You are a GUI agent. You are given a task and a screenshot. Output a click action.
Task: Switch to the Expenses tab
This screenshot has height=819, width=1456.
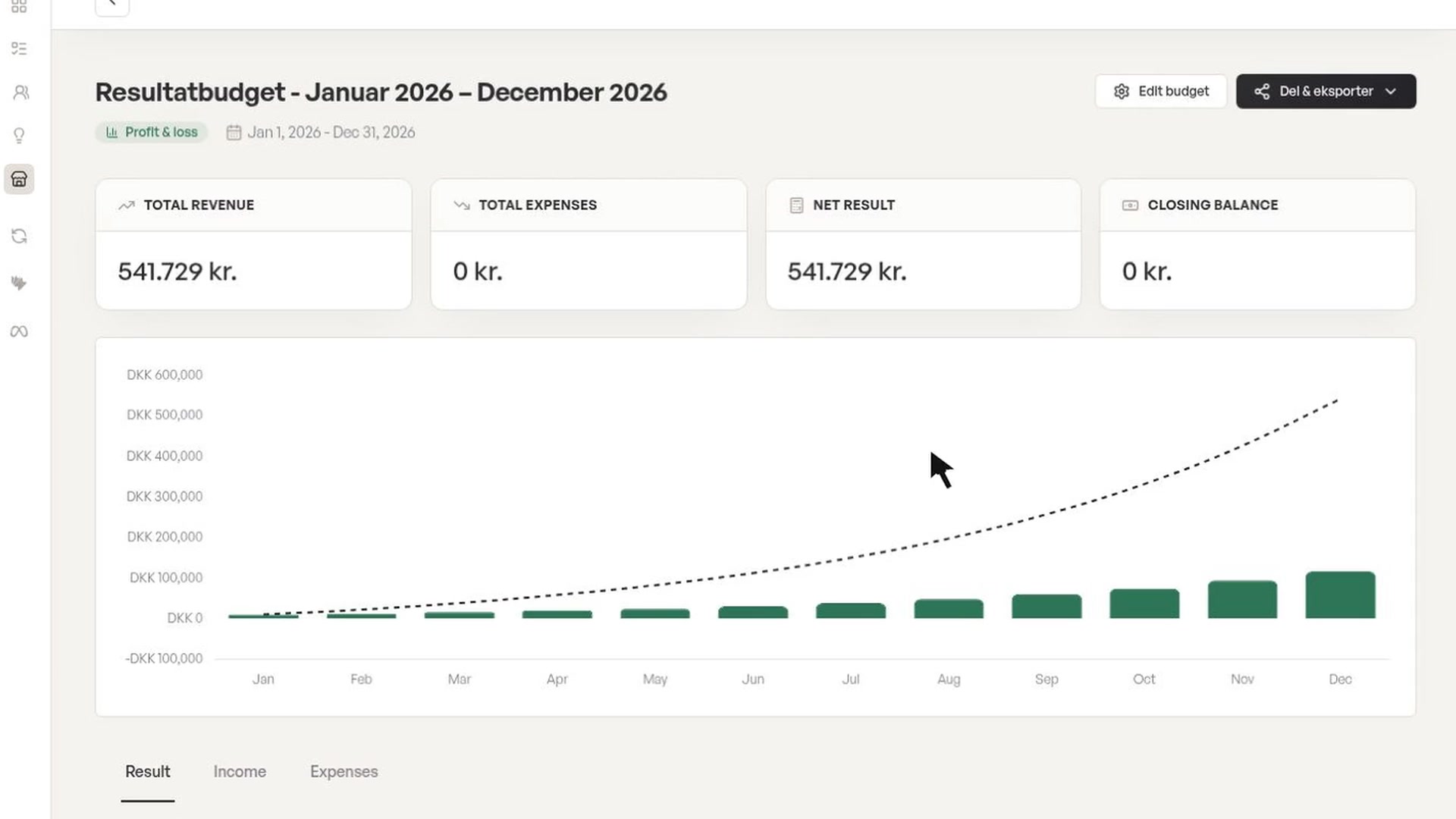pyautogui.click(x=344, y=771)
